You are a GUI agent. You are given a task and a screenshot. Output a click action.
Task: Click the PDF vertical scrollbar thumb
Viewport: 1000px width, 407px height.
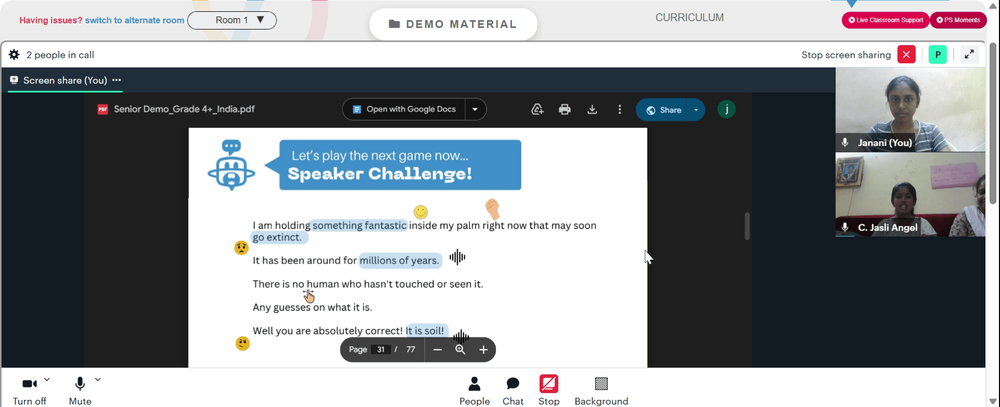[747, 226]
